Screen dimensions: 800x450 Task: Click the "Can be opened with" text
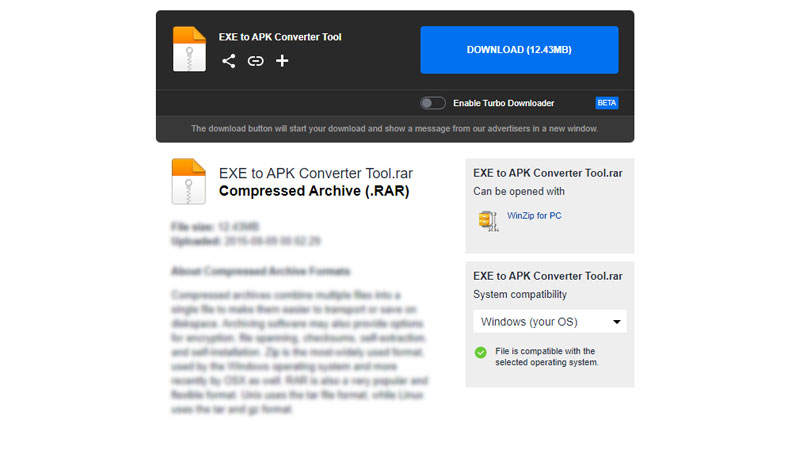click(519, 191)
